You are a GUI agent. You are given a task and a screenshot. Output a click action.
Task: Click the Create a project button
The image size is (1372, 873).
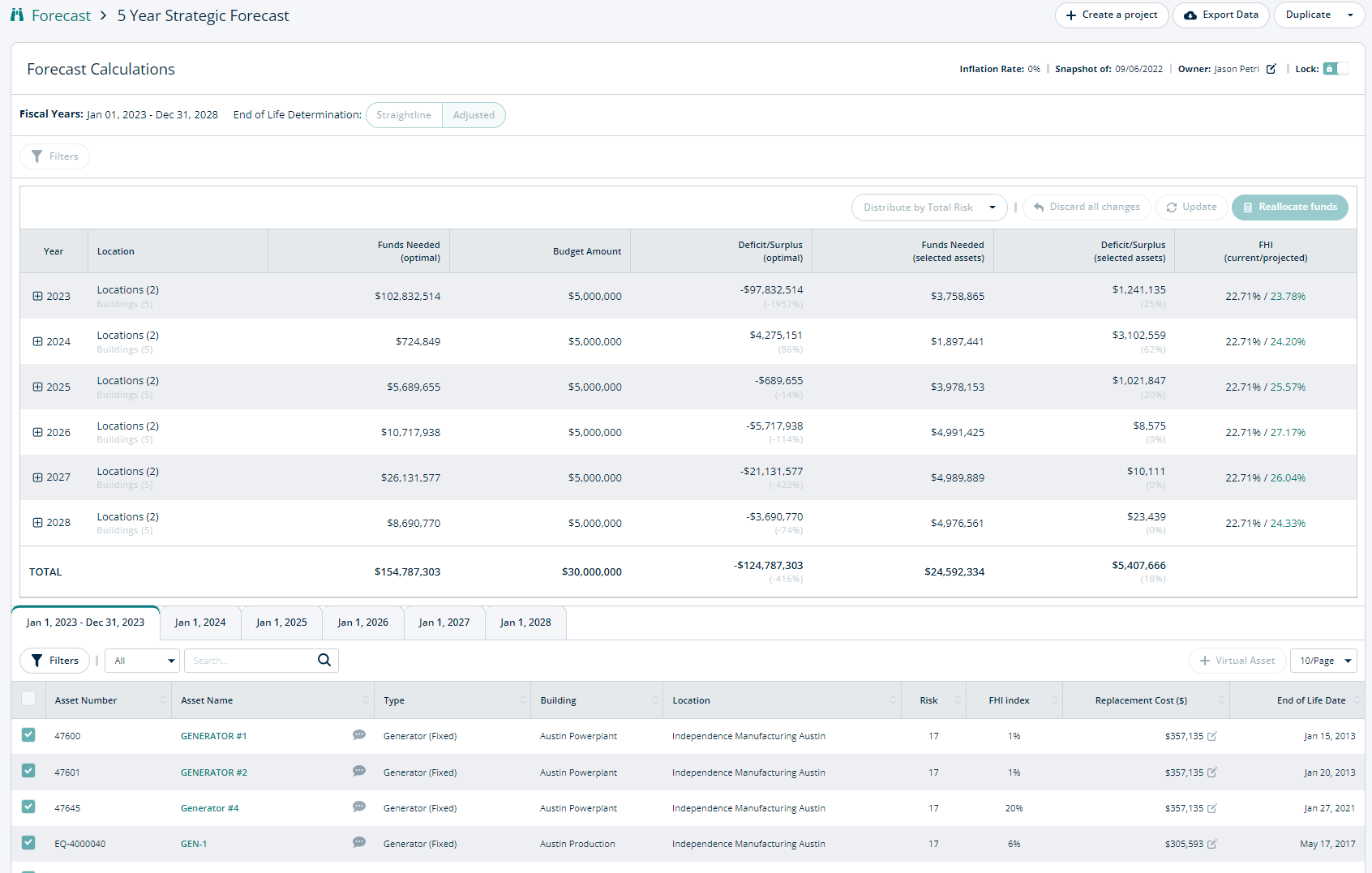pyautogui.click(x=1112, y=15)
